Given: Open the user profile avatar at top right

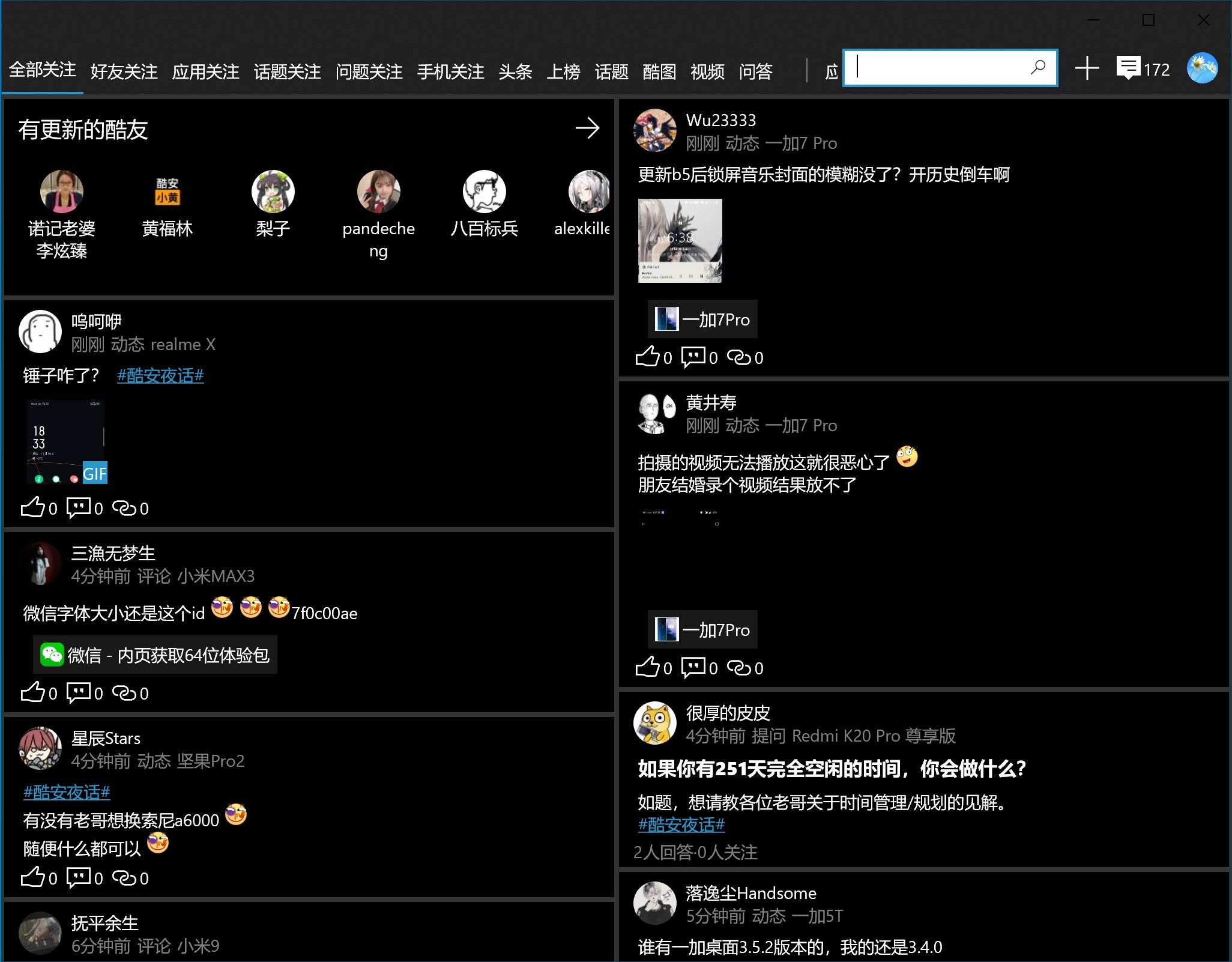Looking at the screenshot, I should tap(1203, 68).
